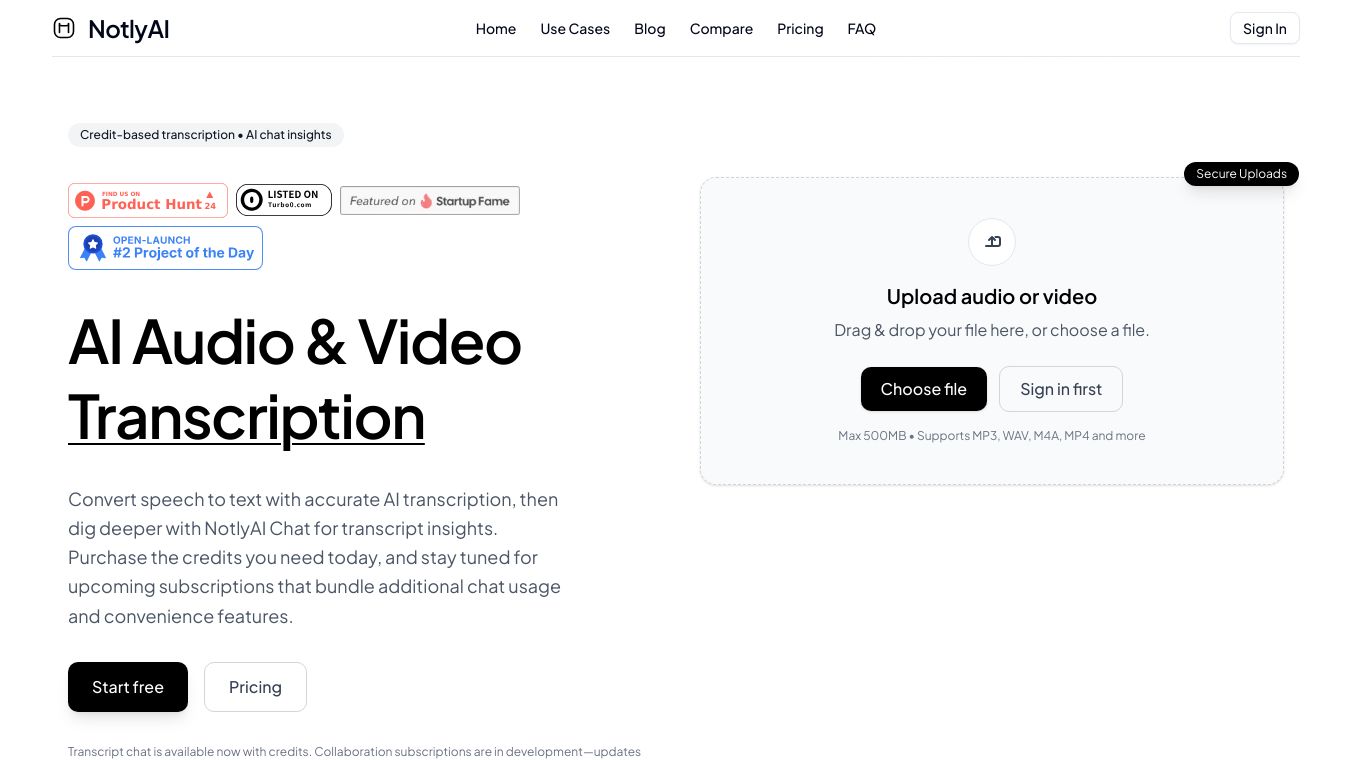
Task: Click the Sign In button
Action: (1265, 29)
